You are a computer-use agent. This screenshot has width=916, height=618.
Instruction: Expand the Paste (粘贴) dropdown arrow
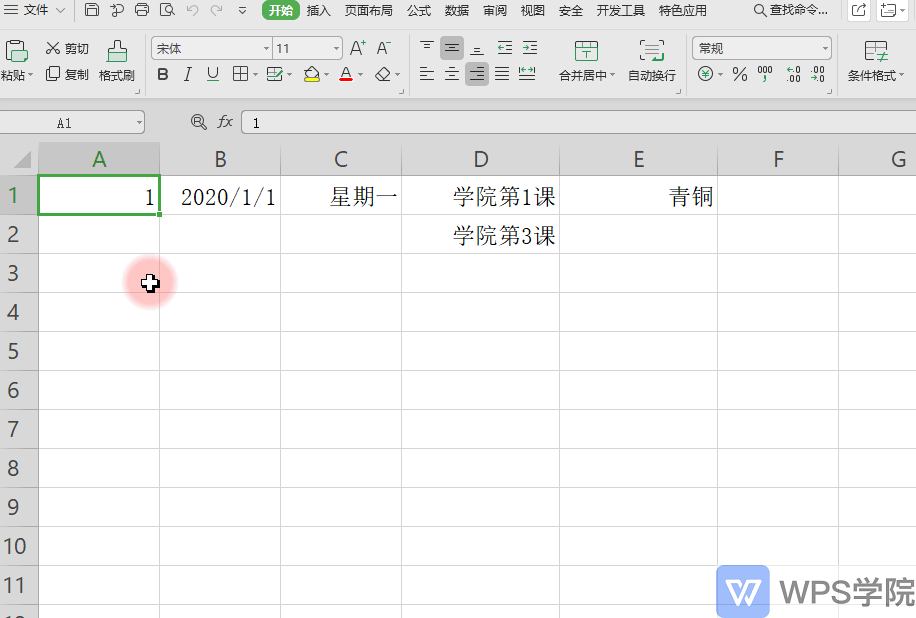(x=30, y=75)
